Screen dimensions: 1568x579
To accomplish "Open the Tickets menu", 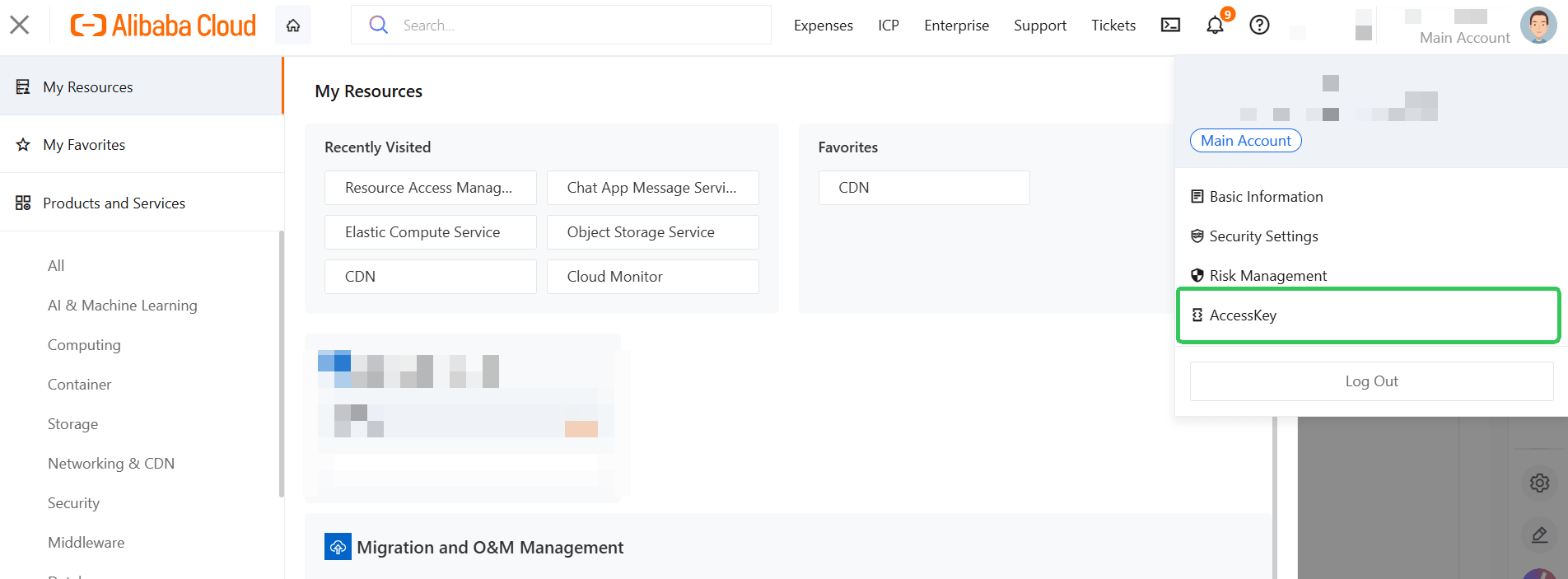I will point(1113,26).
